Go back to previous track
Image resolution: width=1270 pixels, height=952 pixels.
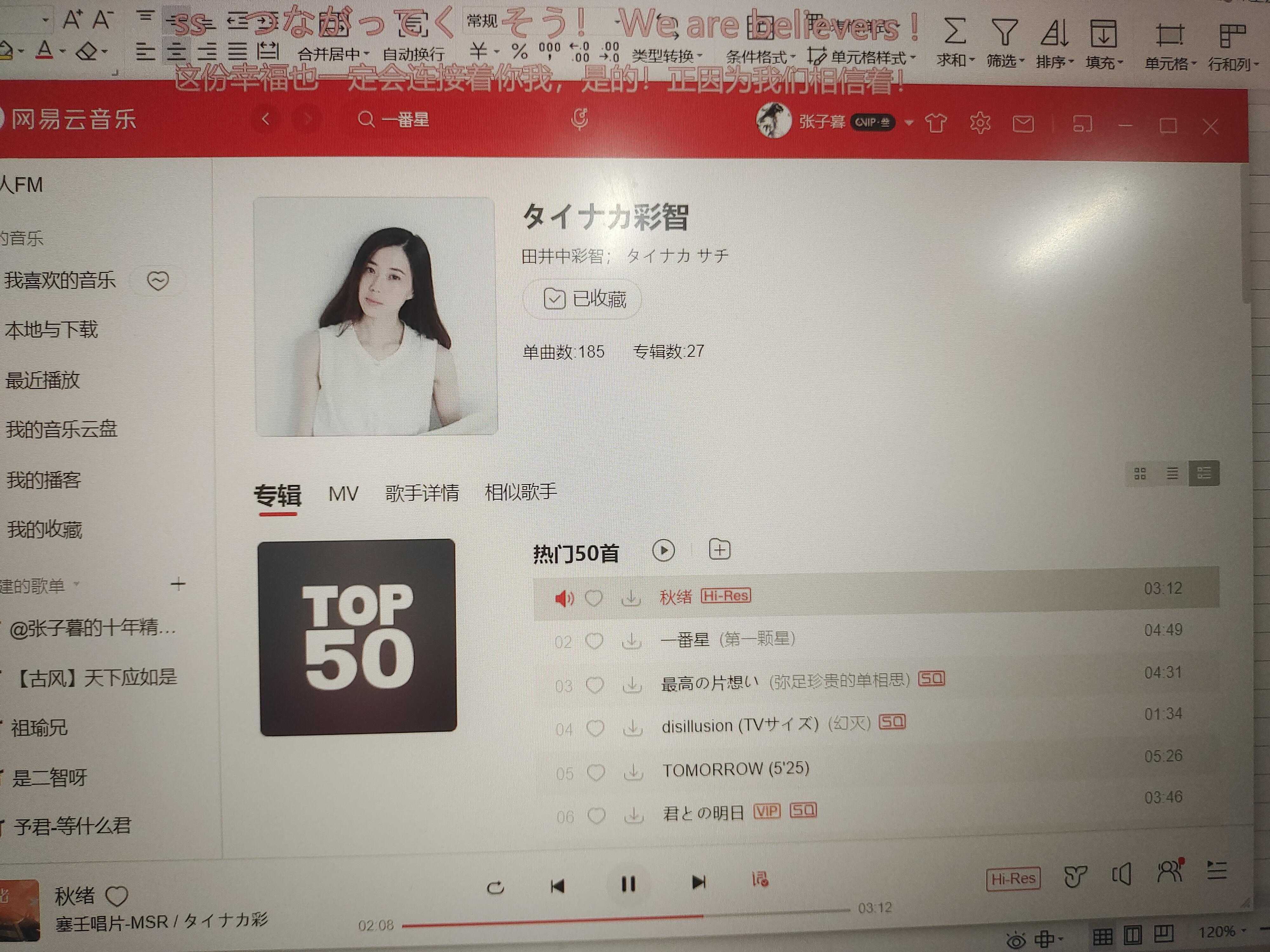point(557,886)
